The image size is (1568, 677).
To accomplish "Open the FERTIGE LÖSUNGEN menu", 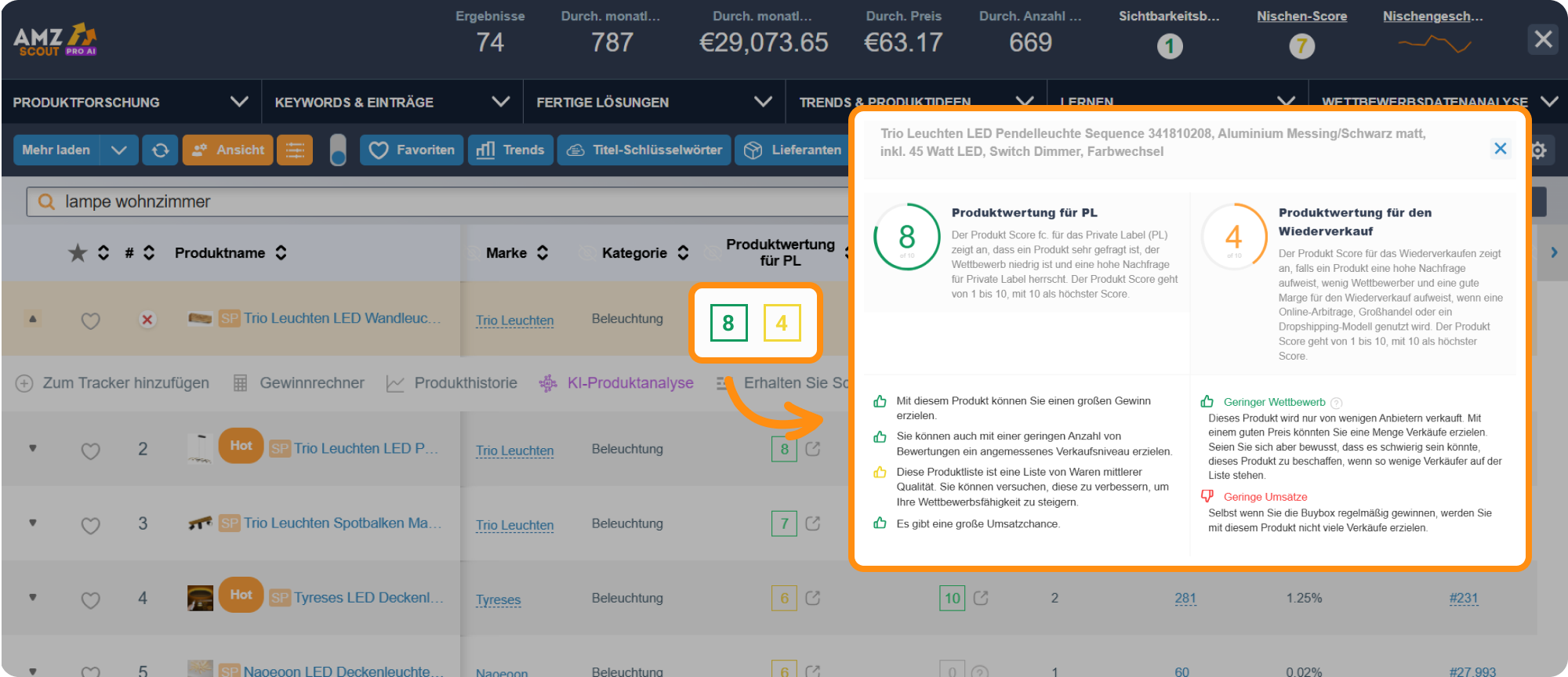I will (x=654, y=102).
